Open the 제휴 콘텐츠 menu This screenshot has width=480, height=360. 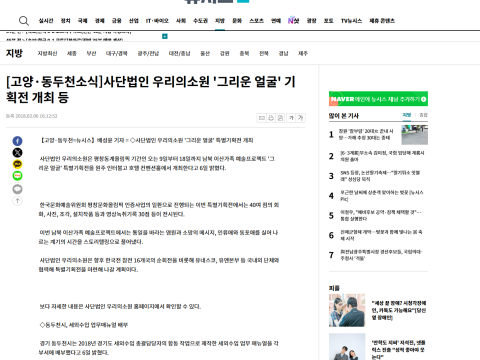click(382, 21)
